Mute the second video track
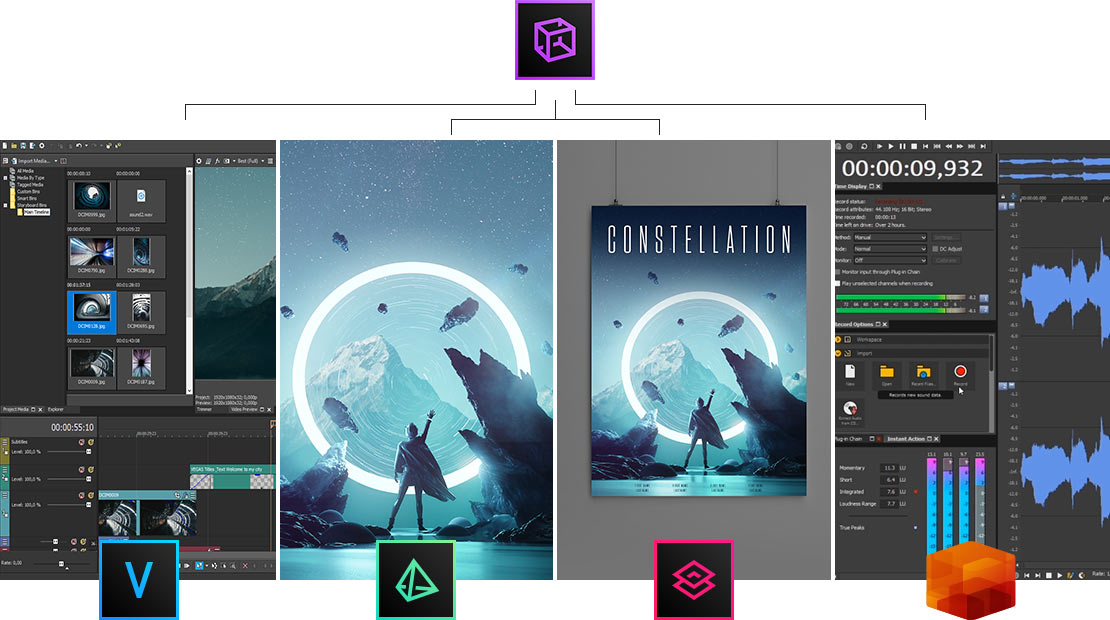The height and width of the screenshot is (620, 1110). pos(81,469)
